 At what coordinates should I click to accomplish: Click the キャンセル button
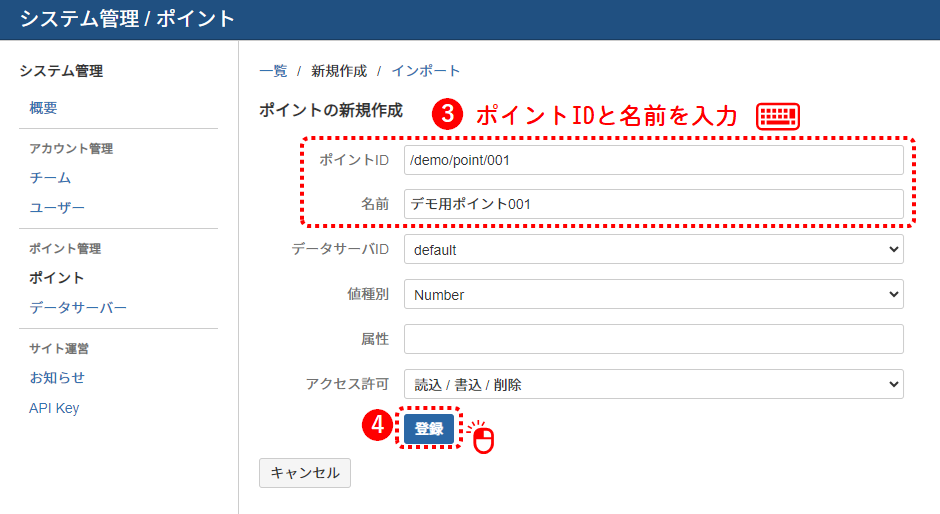point(305,473)
